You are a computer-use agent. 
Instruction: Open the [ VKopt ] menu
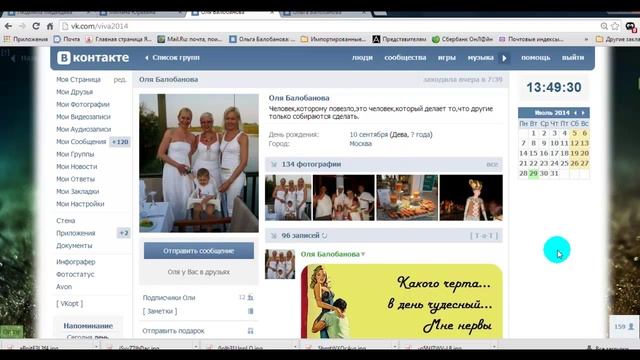(69, 303)
